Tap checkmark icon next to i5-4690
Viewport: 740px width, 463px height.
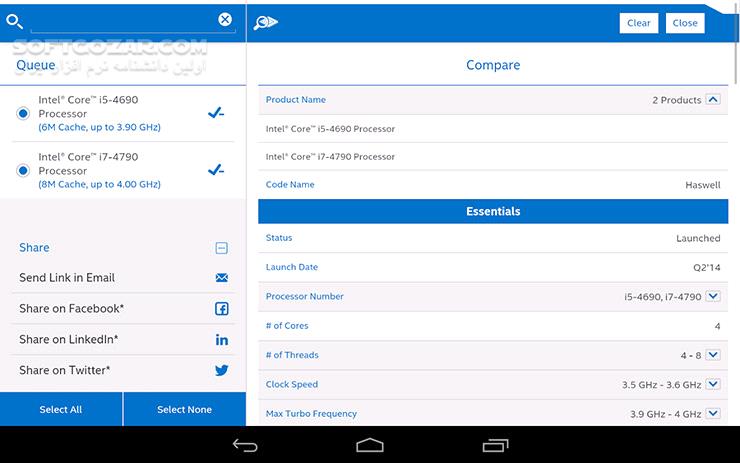[x=216, y=113]
